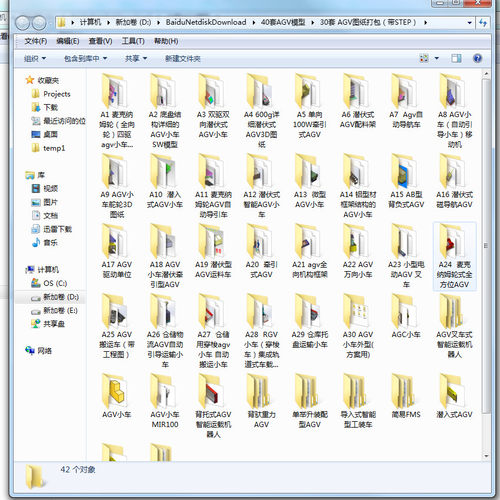500x500 pixels.
Task: Select the 简易FMS folder
Action: click(x=406, y=396)
